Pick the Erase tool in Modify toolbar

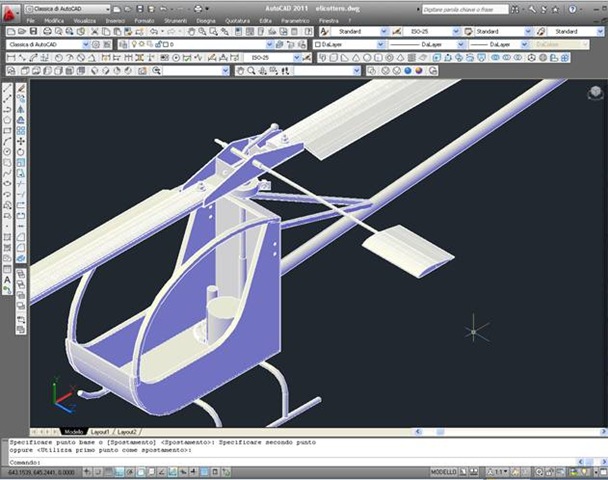pos(21,88)
